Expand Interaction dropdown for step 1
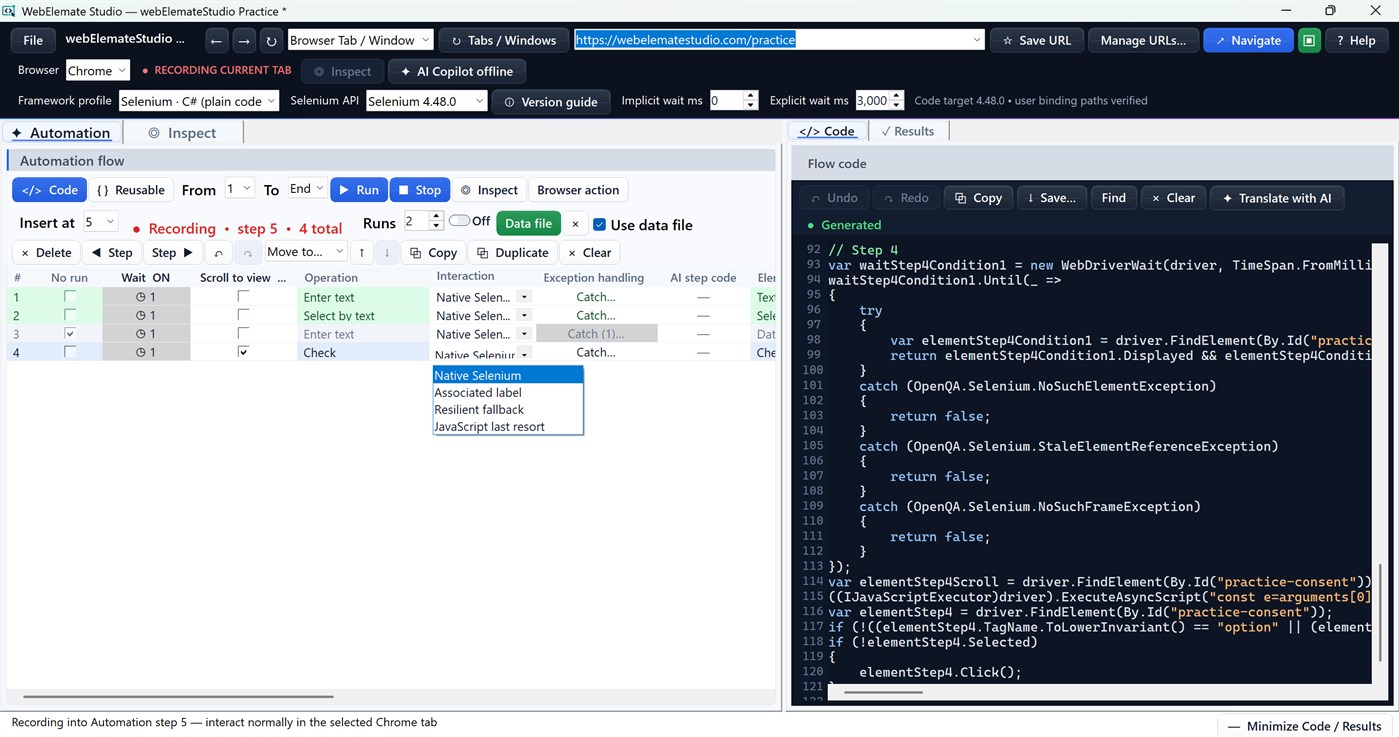The width and height of the screenshot is (1399, 737). click(x=524, y=297)
